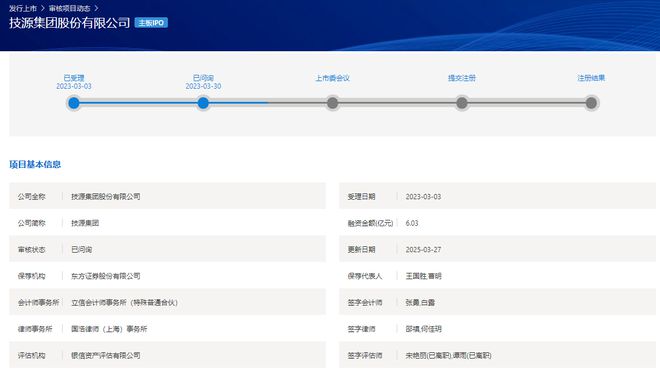Click the 评估机构 value 银信资产评估有限公司
This screenshot has width=660, height=369.
(x=106, y=356)
